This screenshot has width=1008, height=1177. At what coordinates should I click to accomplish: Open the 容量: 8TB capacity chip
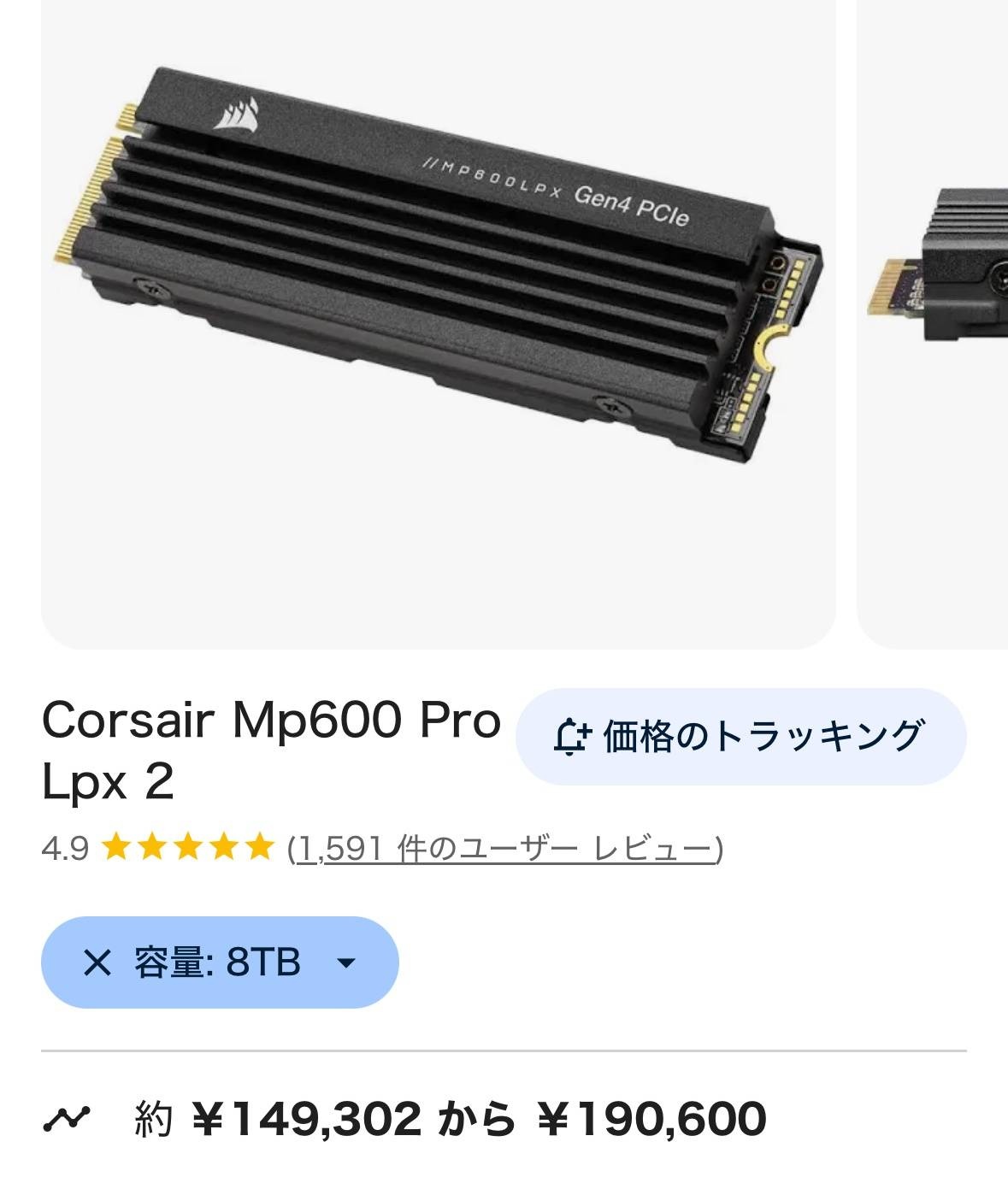[x=220, y=962]
